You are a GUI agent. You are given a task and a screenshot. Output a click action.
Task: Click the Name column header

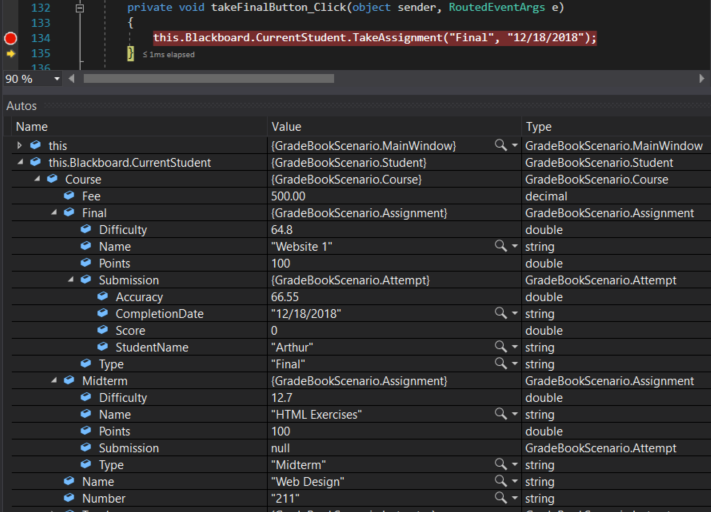click(x=139, y=127)
